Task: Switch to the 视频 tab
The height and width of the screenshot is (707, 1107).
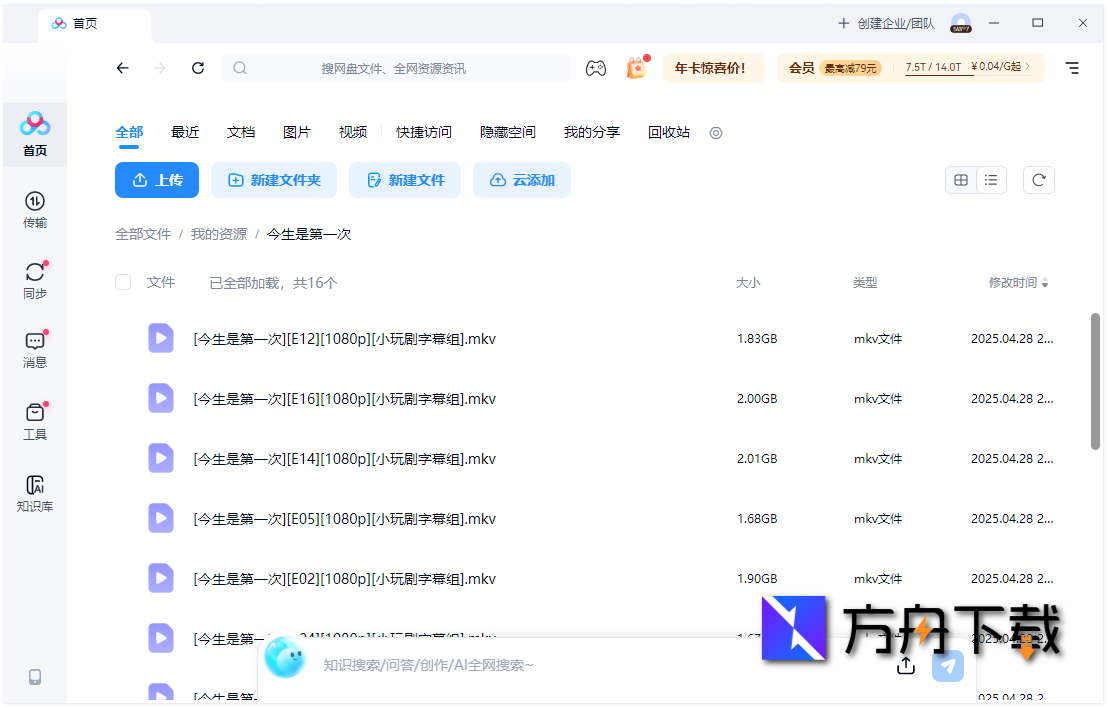Action: pos(352,132)
